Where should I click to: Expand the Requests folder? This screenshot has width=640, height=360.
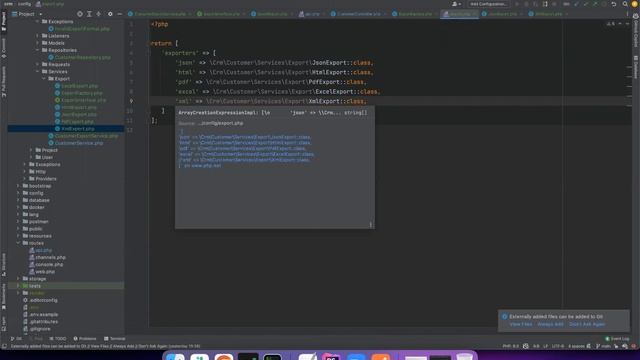coord(38,64)
